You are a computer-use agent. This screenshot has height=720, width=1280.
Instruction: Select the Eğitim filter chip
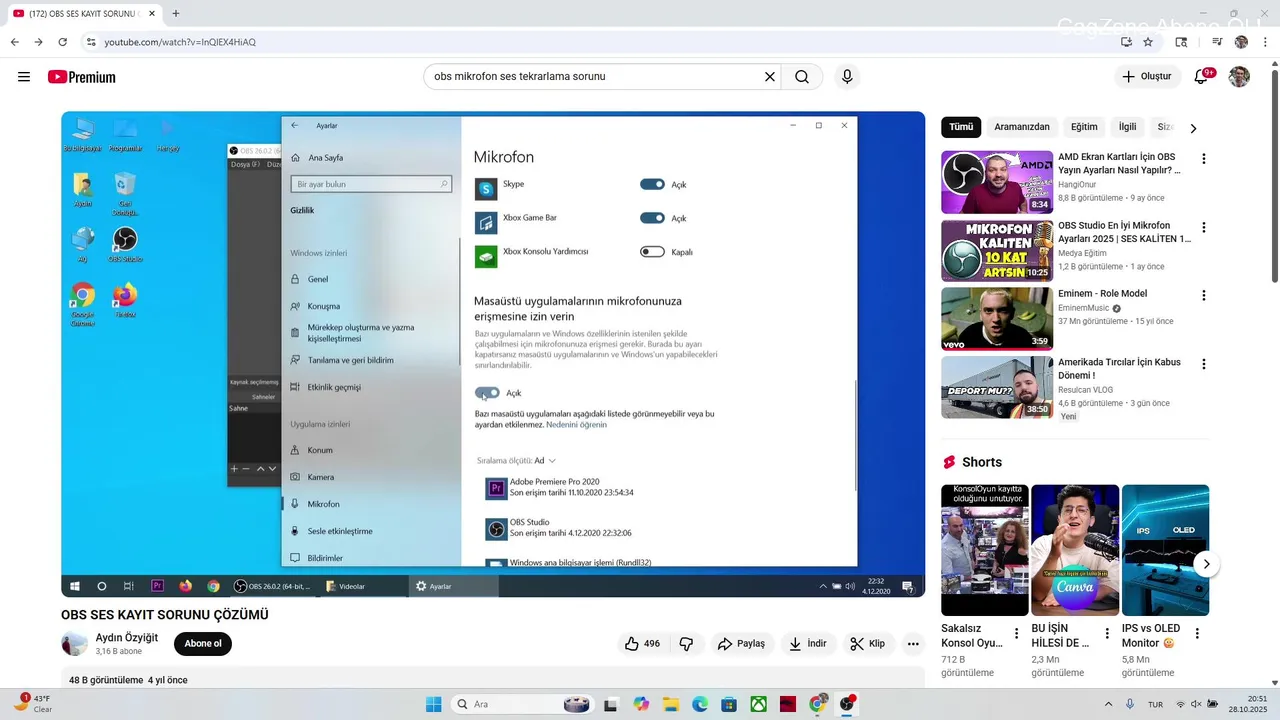(x=1084, y=127)
